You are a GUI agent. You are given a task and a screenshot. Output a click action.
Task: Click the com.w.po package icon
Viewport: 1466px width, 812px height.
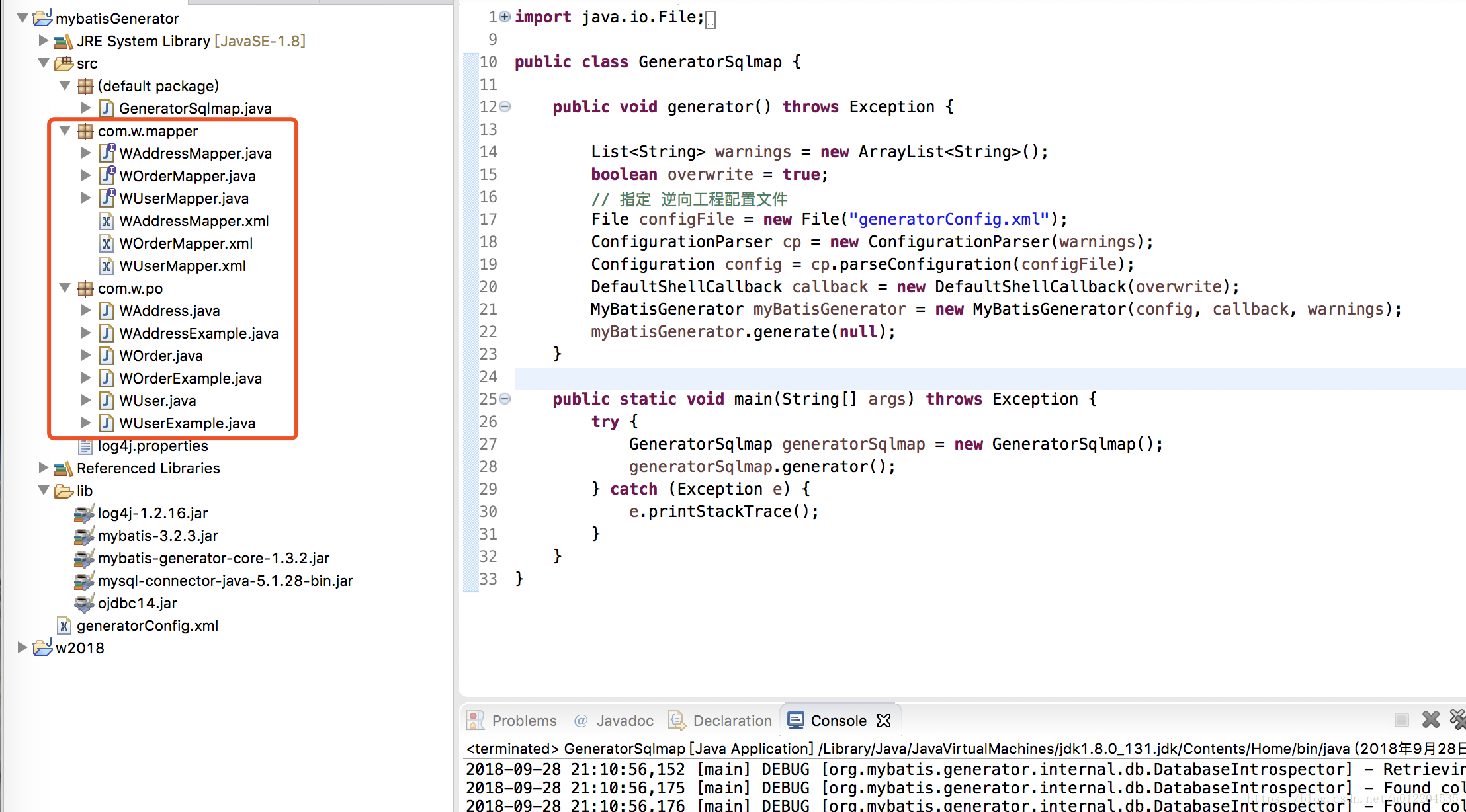click(85, 288)
